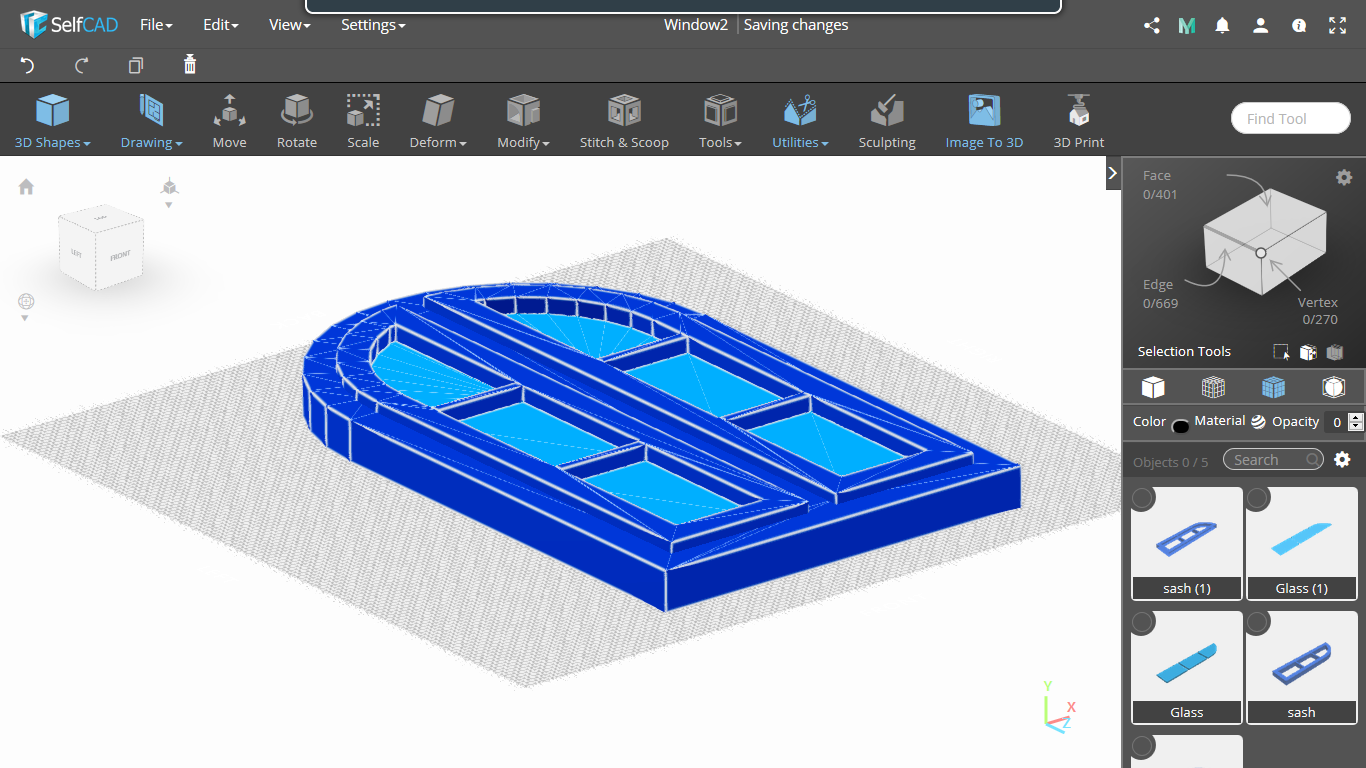Open the File menu
1366x768 pixels.
pos(156,25)
